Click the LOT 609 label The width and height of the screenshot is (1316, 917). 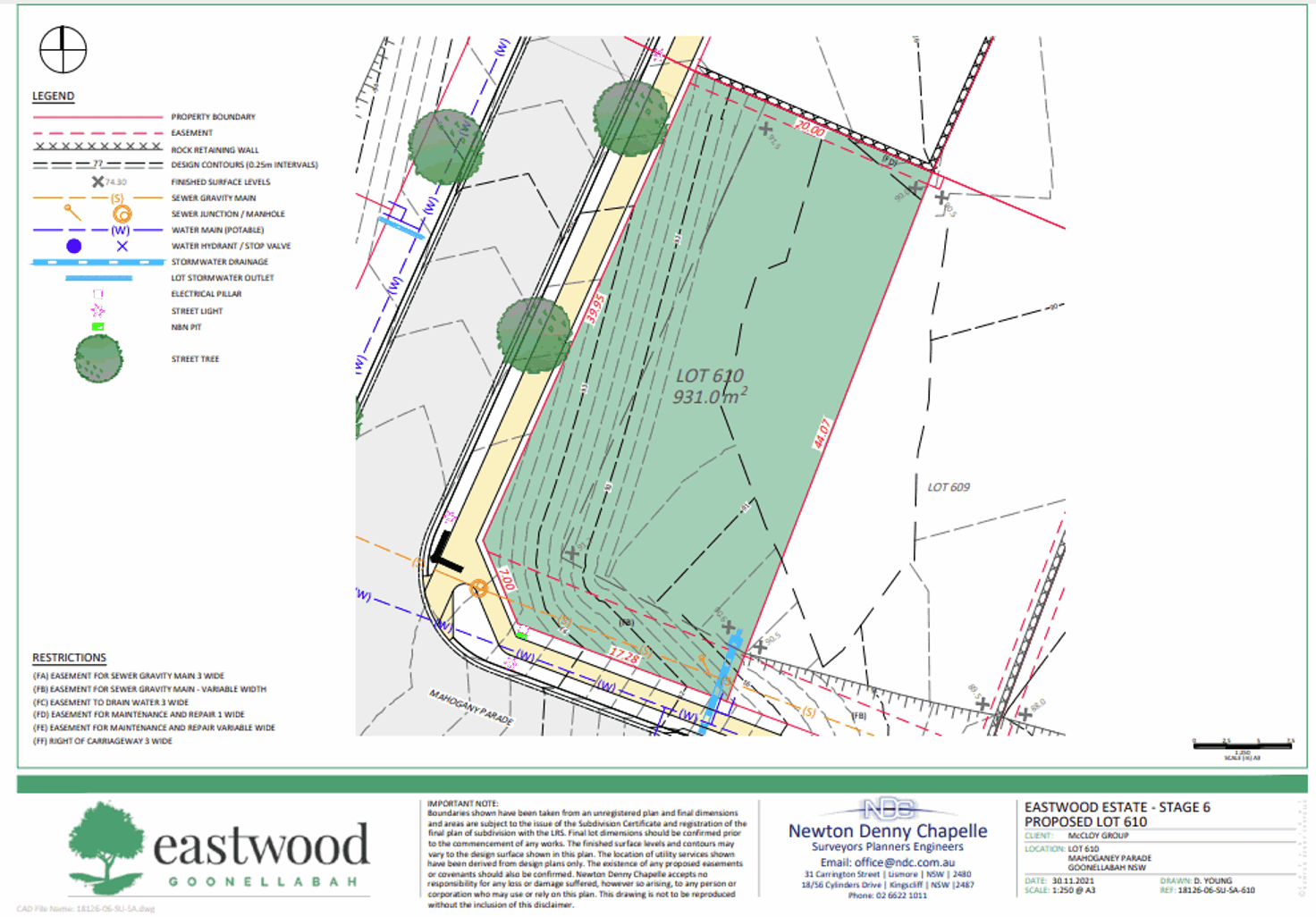[949, 487]
